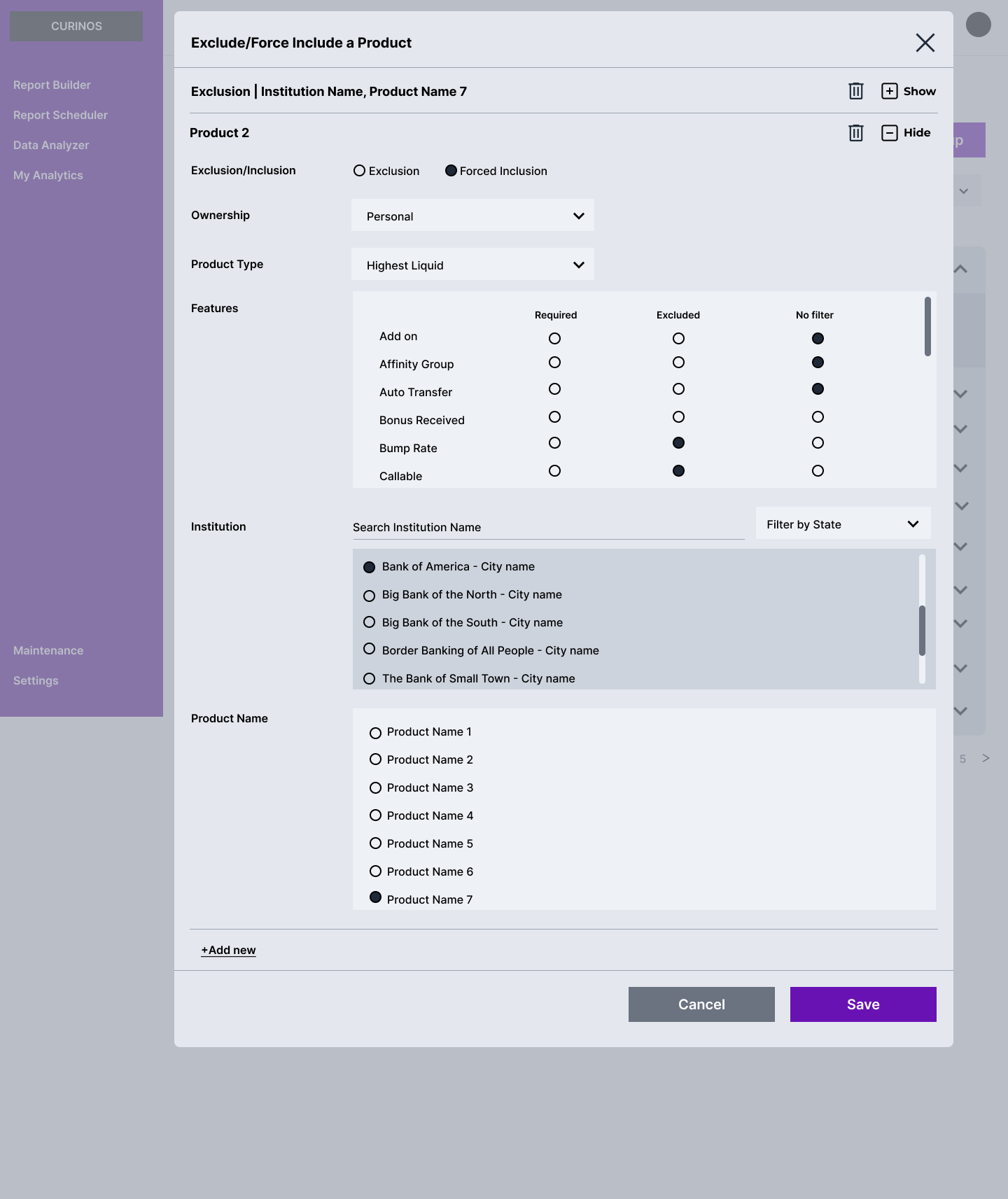Click the Institution list scrollbar thumb
1008x1199 pixels.
pos(922,631)
